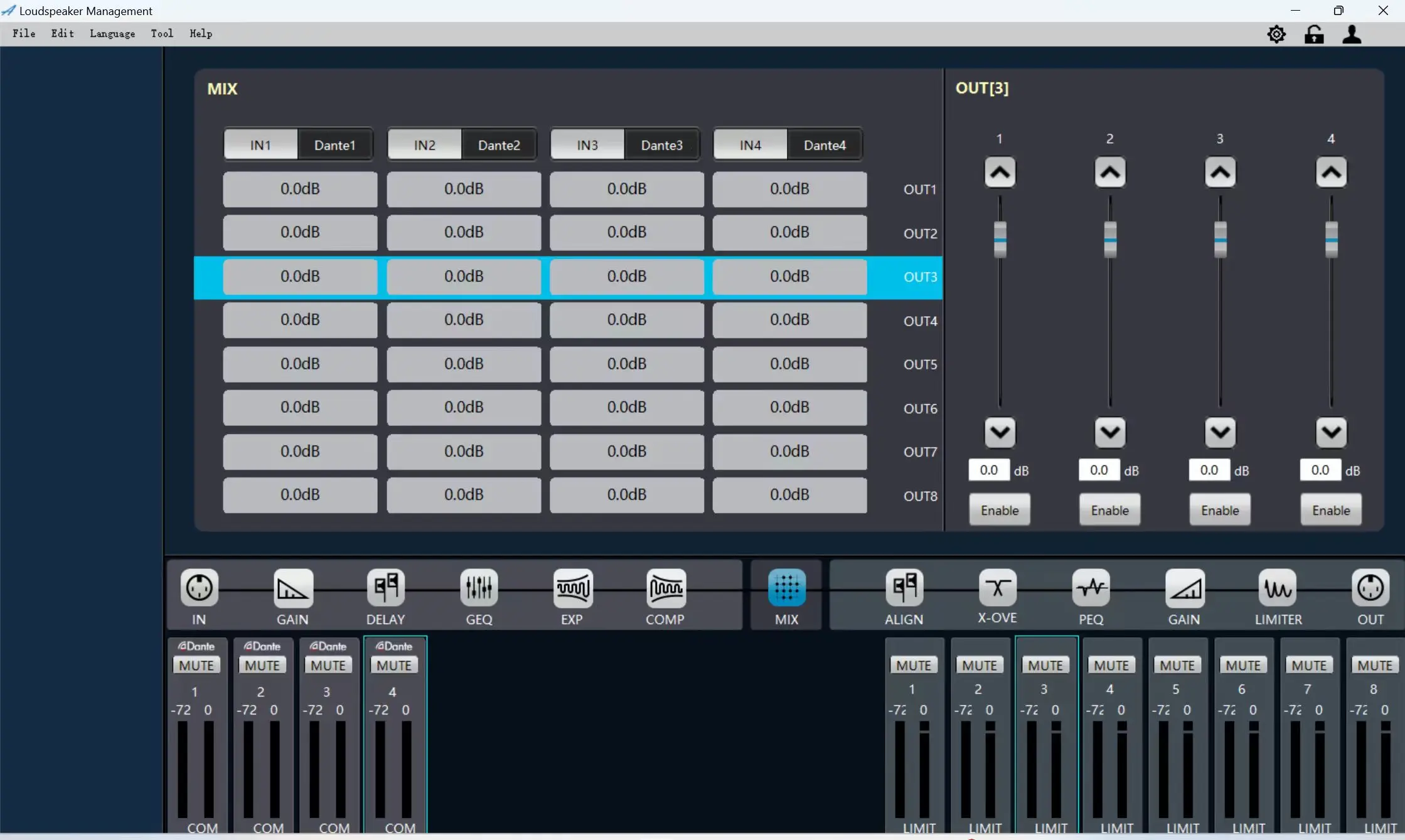1405x840 pixels.
Task: Mute input channel 1
Action: pyautogui.click(x=196, y=665)
